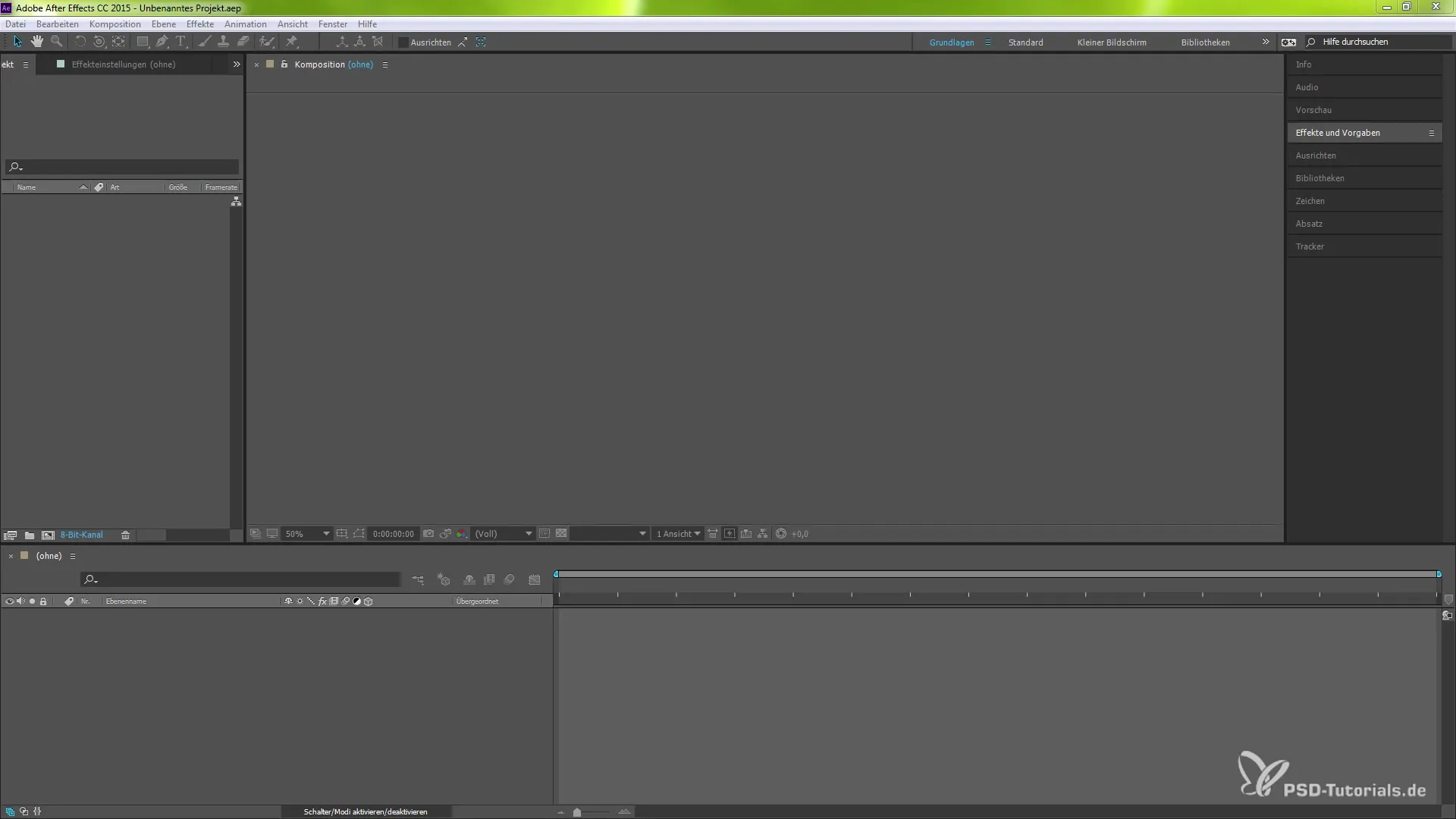Show overflow panel tabs in project panel
The width and height of the screenshot is (1456, 819).
pyautogui.click(x=237, y=64)
